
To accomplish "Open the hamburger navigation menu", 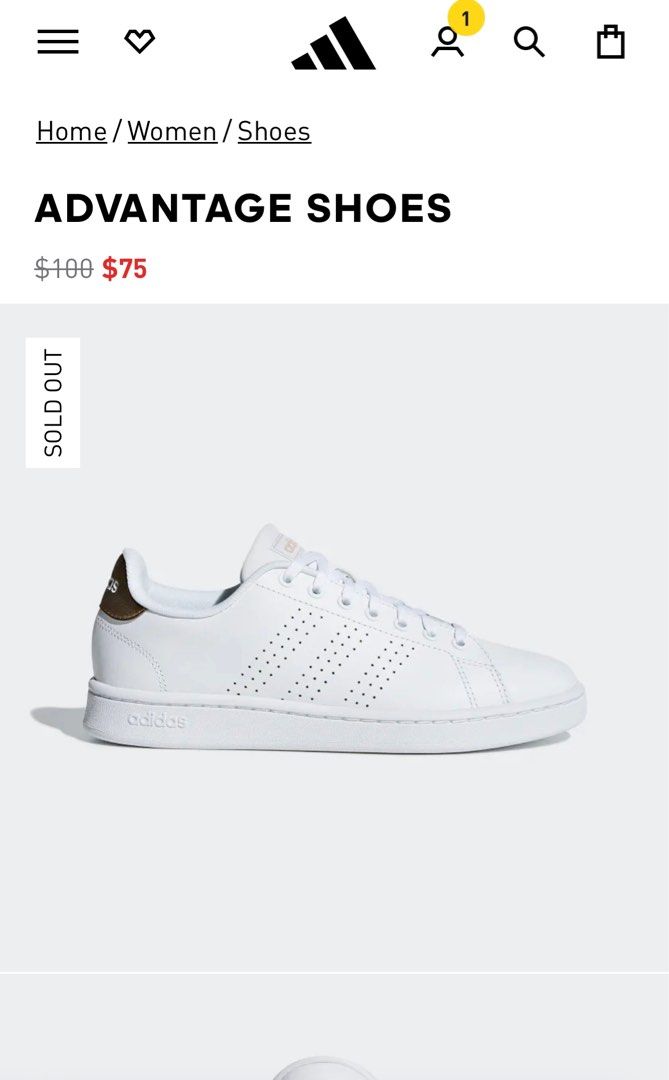I will point(58,42).
